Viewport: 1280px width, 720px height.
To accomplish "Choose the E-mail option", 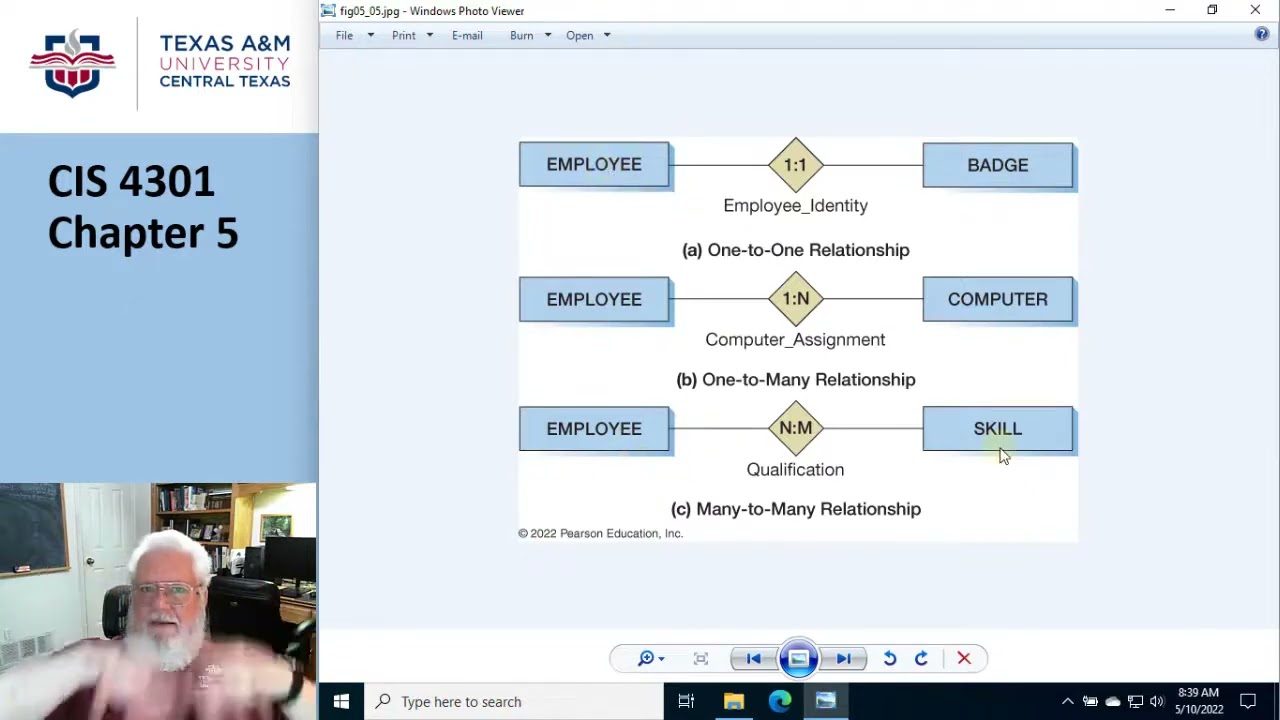I will tap(467, 35).
